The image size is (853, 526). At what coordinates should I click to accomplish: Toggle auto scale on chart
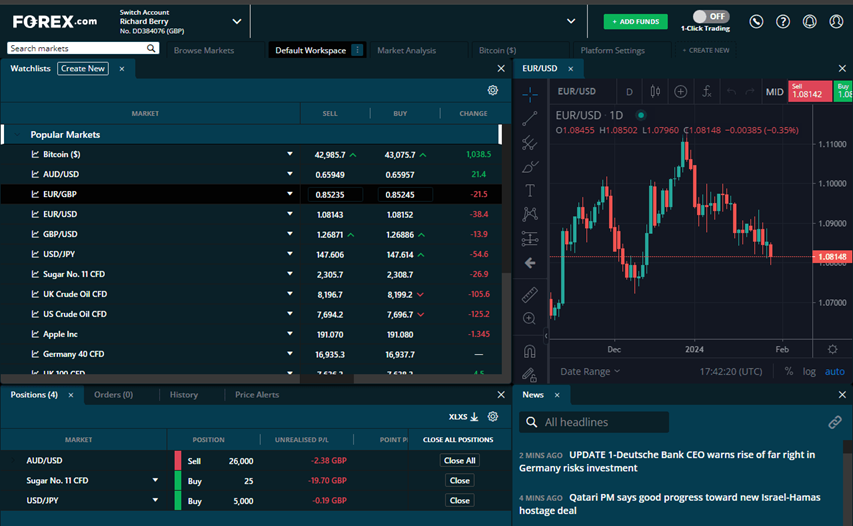835,372
